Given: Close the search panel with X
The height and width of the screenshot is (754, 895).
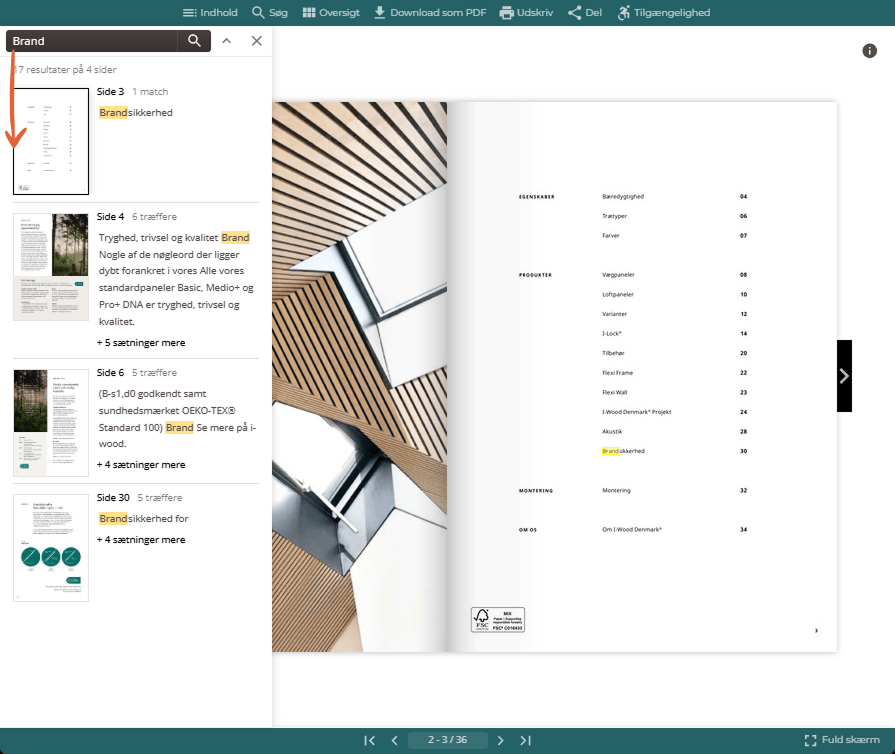Looking at the screenshot, I should pos(257,41).
